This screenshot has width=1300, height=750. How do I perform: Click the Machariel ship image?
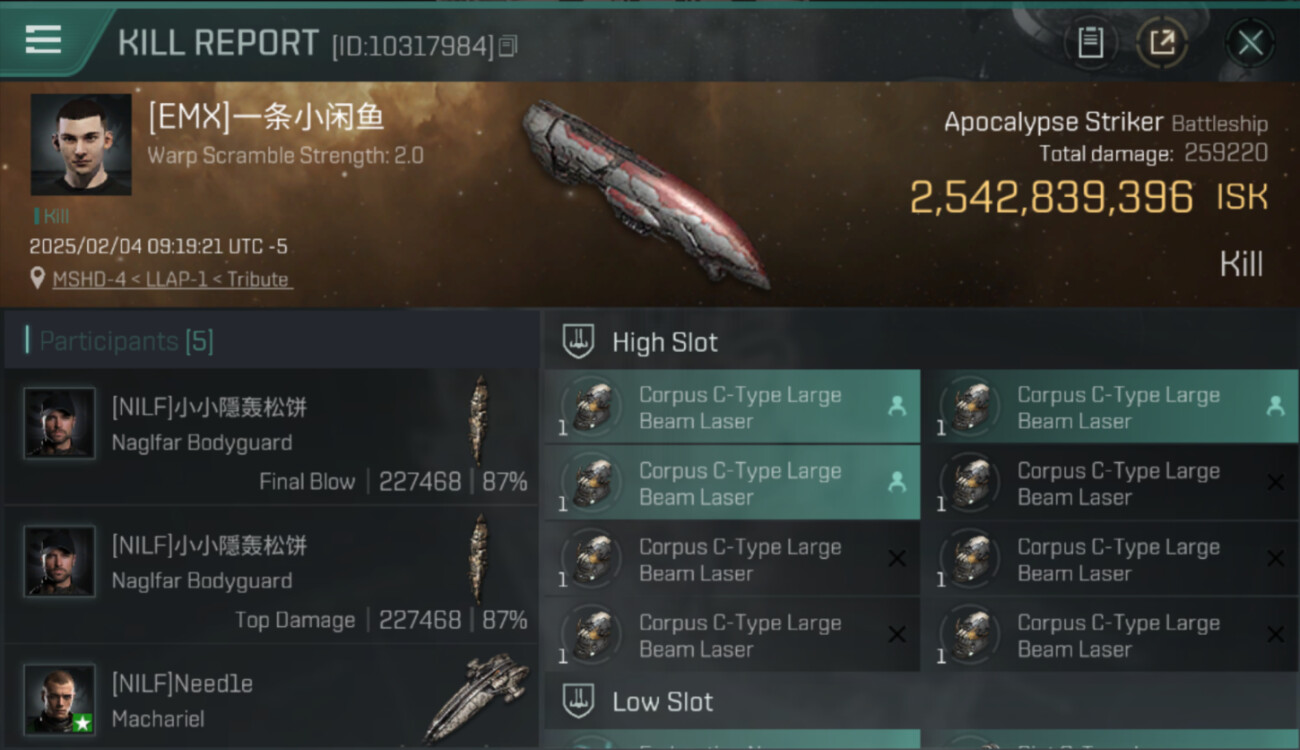477,699
